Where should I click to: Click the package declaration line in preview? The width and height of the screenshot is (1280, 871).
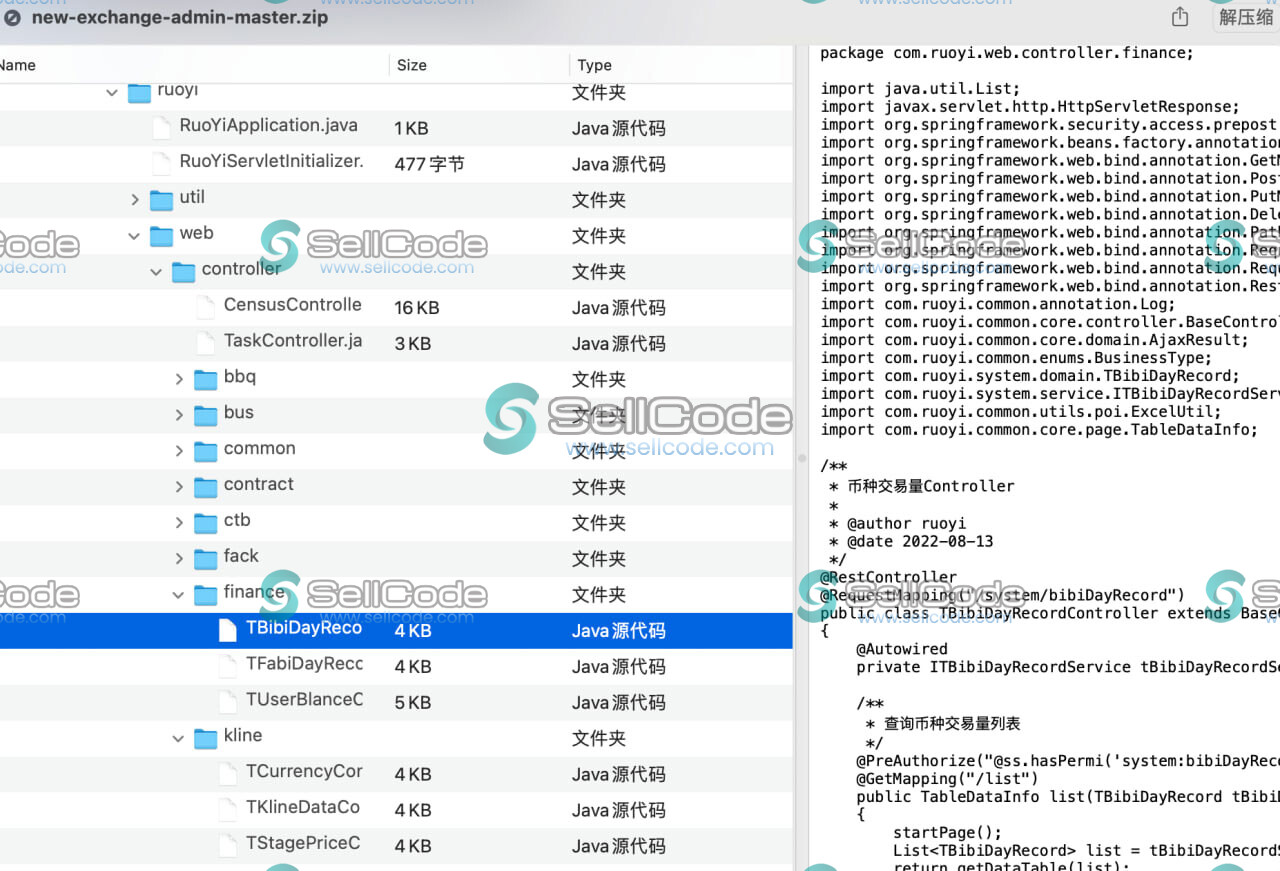click(x=1007, y=53)
